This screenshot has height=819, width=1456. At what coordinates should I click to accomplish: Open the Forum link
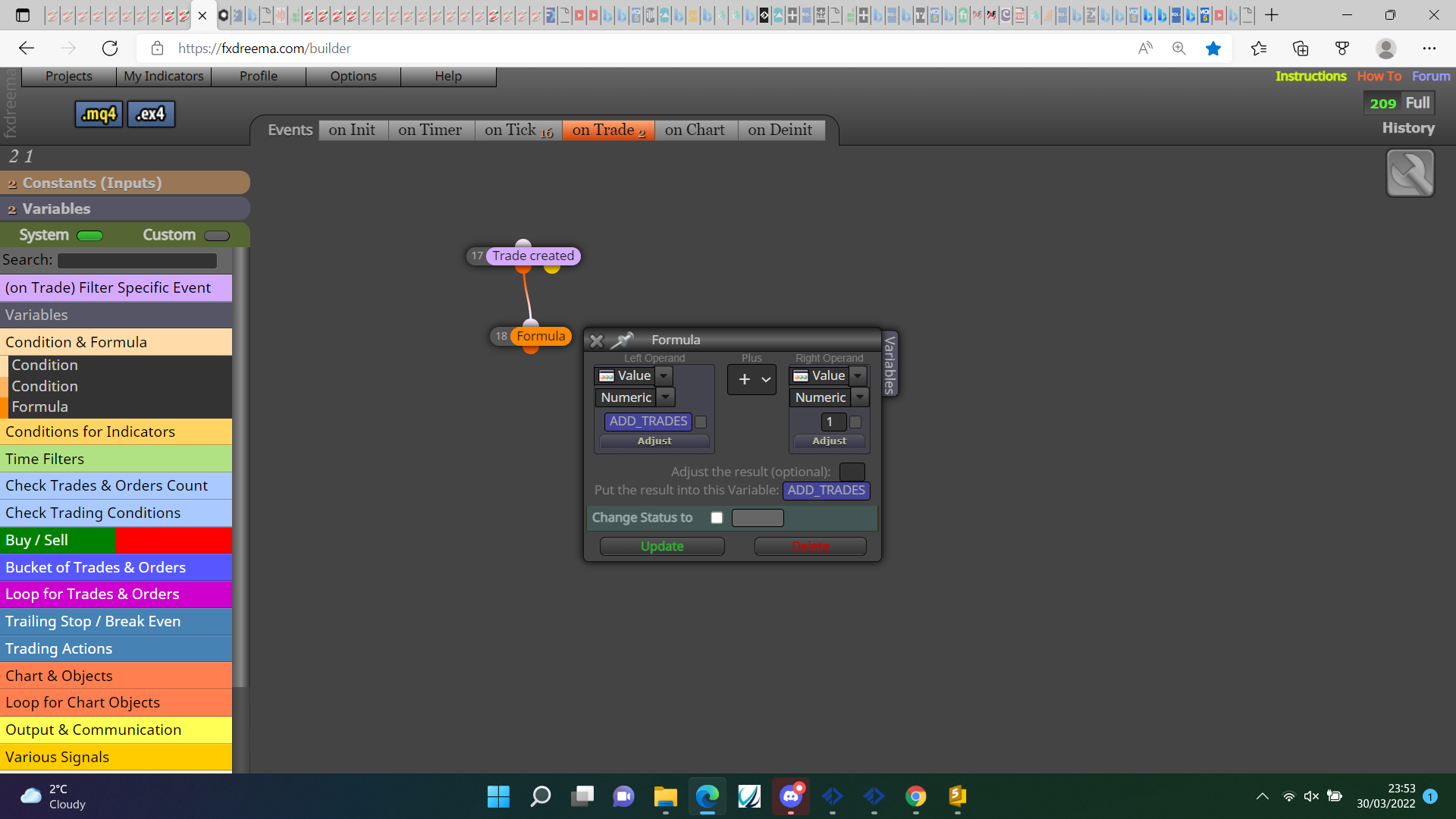(x=1431, y=76)
